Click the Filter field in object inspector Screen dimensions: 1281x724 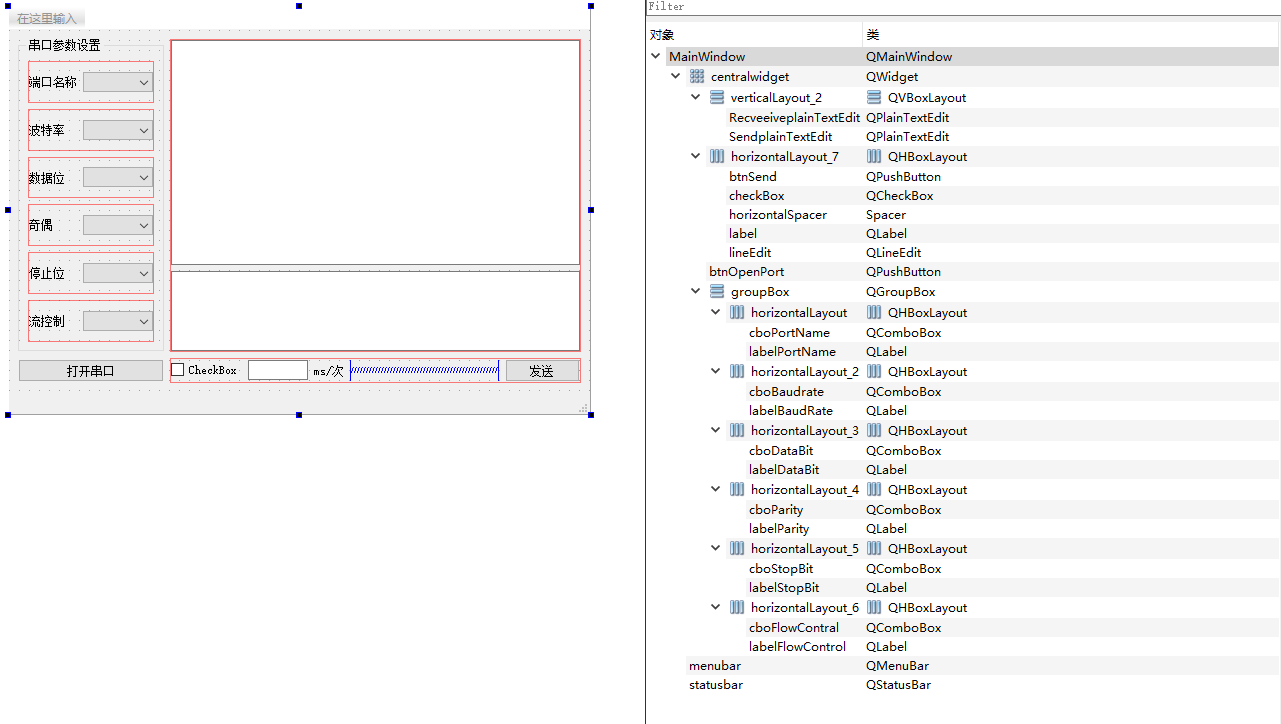[963, 7]
